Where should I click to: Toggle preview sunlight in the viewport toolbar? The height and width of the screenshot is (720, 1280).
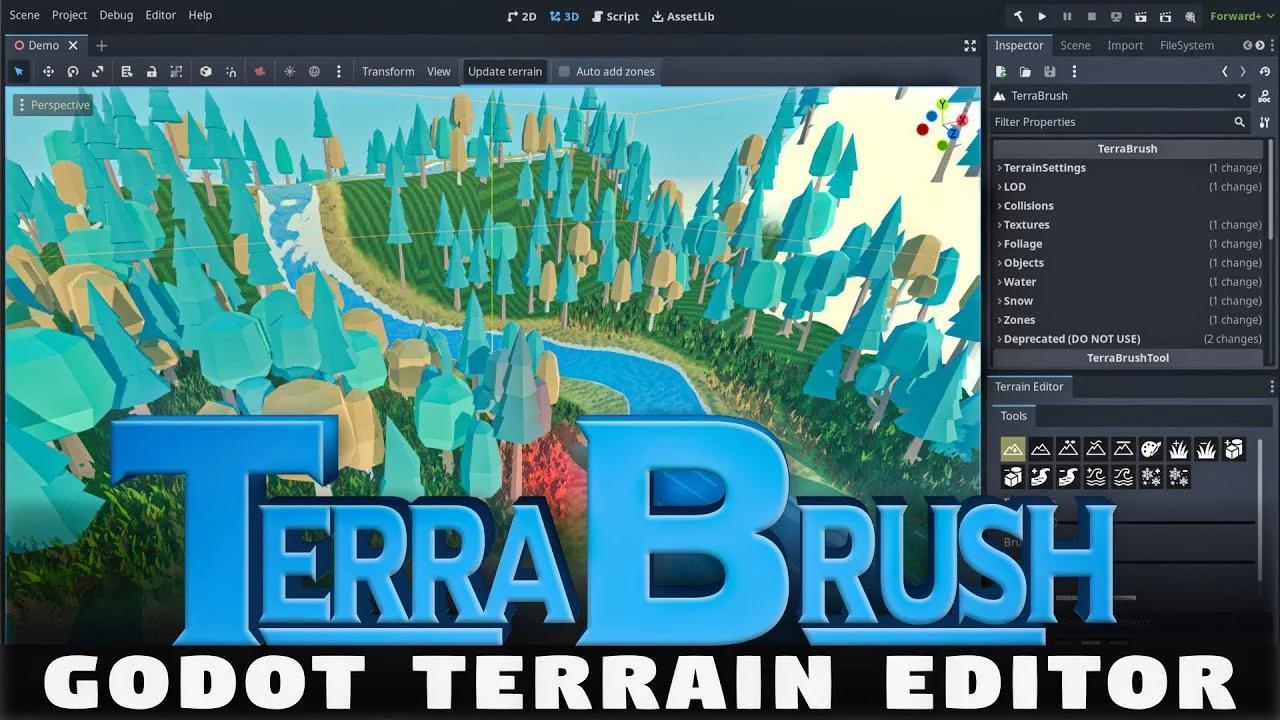point(290,71)
